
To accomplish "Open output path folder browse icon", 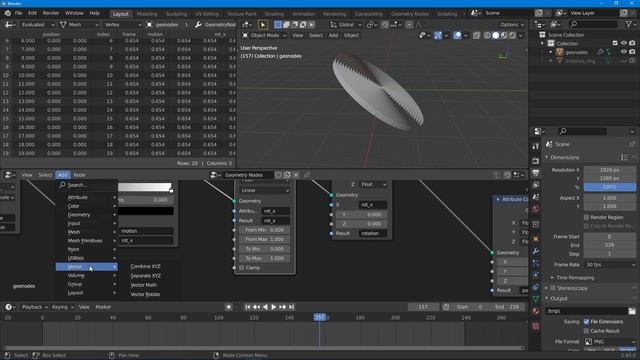I will [x=632, y=311].
